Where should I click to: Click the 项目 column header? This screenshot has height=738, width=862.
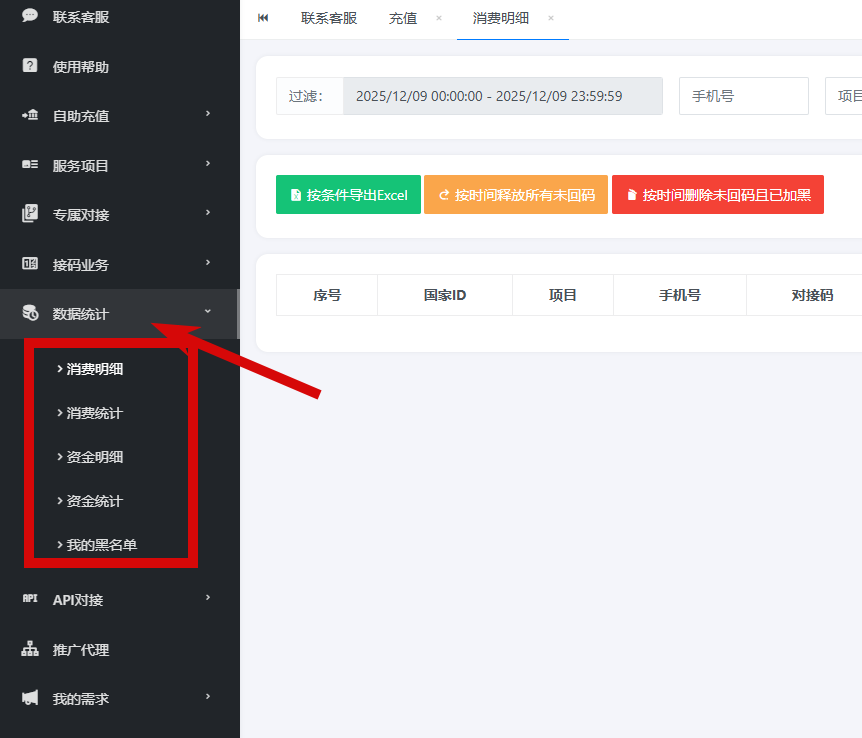[562, 295]
